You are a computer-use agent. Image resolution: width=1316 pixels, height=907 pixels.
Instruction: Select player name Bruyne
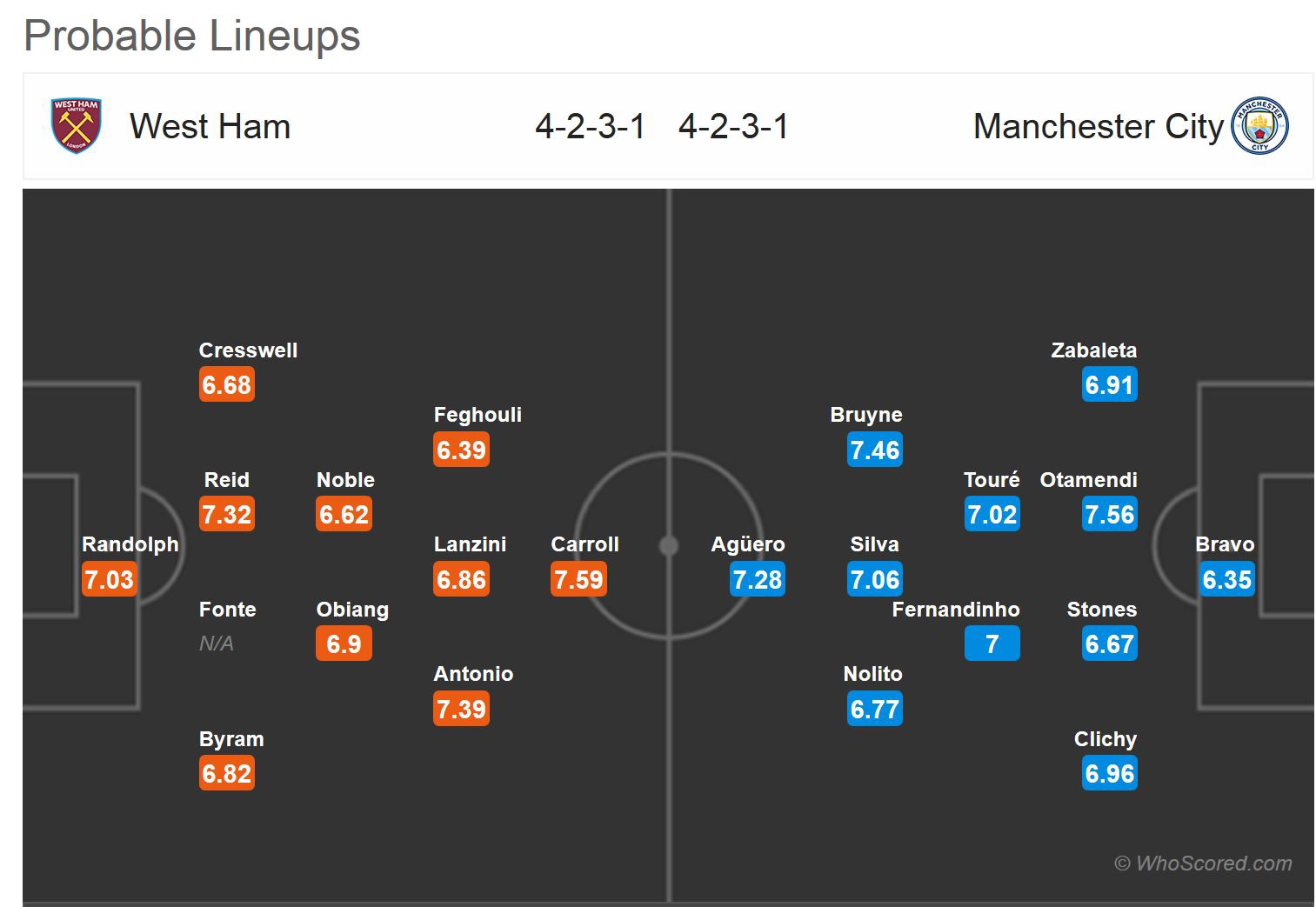tap(866, 415)
